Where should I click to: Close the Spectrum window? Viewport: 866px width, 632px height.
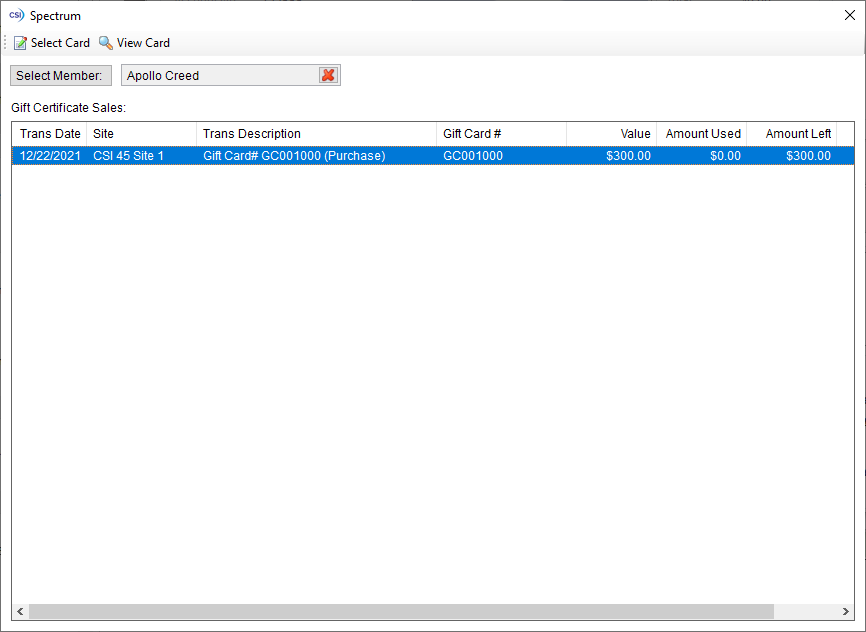[x=850, y=15]
